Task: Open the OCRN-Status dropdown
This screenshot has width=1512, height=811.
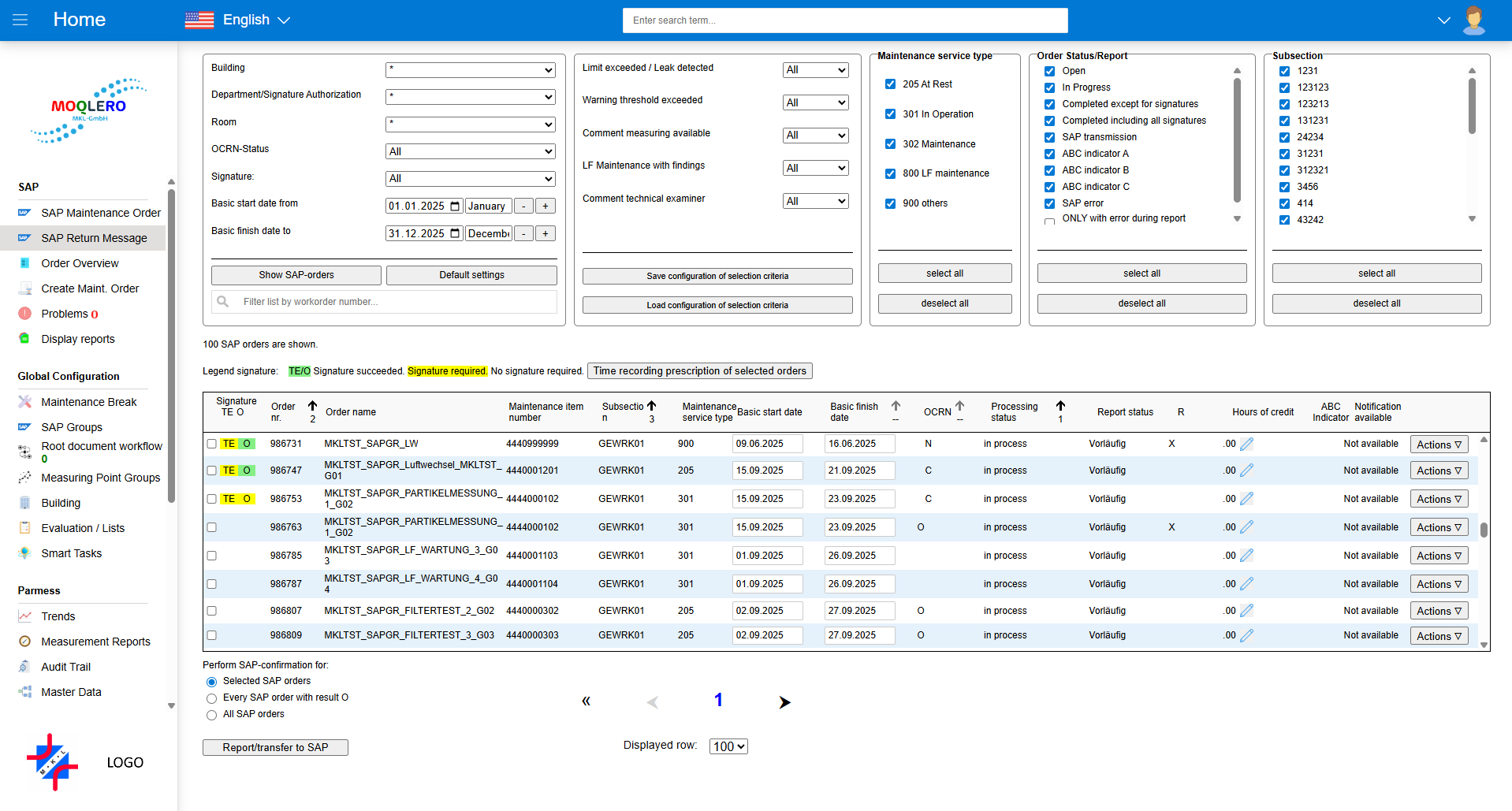Action: [470, 151]
